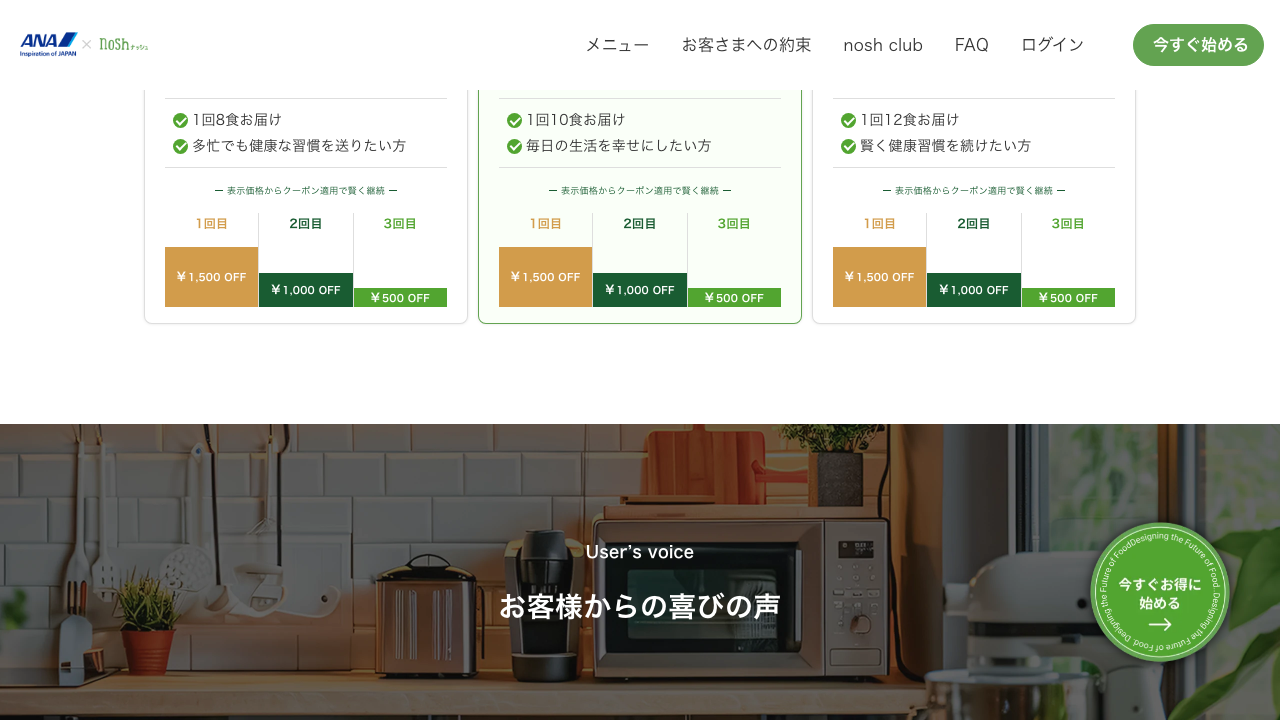Screen dimensions: 1280x720
Task: Click the ¥1,000 OFF block in the 10食 plan
Action: click(x=640, y=290)
